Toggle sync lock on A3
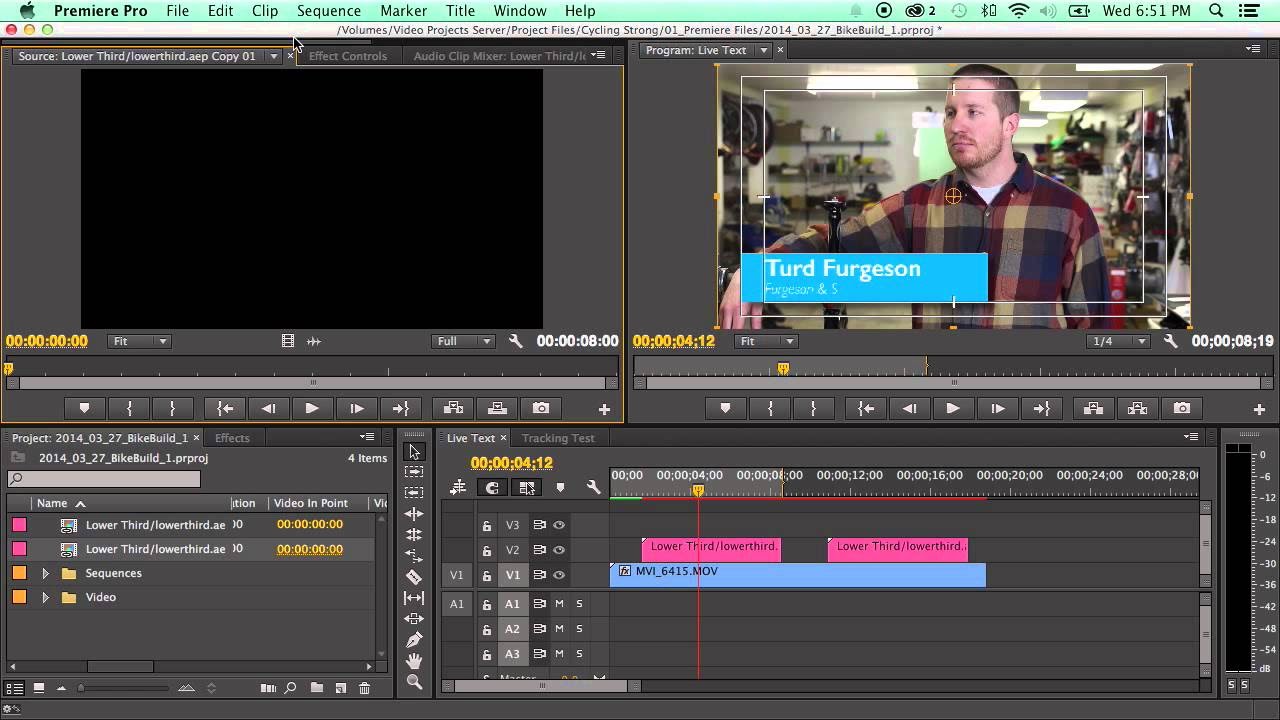This screenshot has height=720, width=1280. coord(539,654)
